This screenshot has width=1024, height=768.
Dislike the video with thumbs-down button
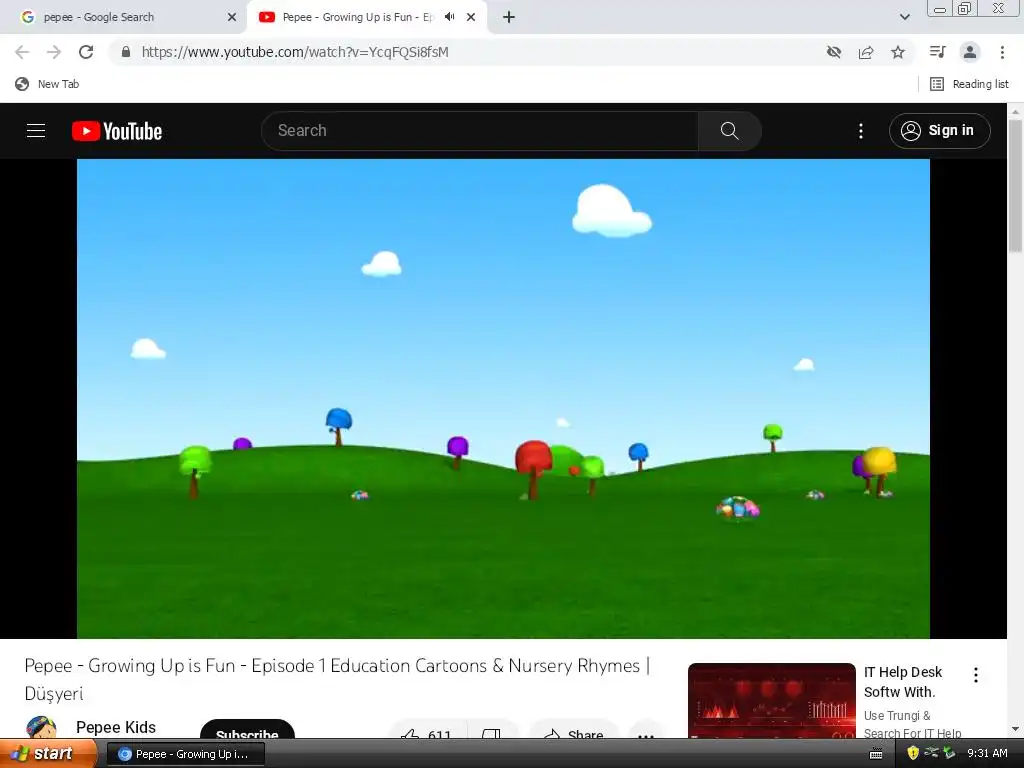[491, 731]
